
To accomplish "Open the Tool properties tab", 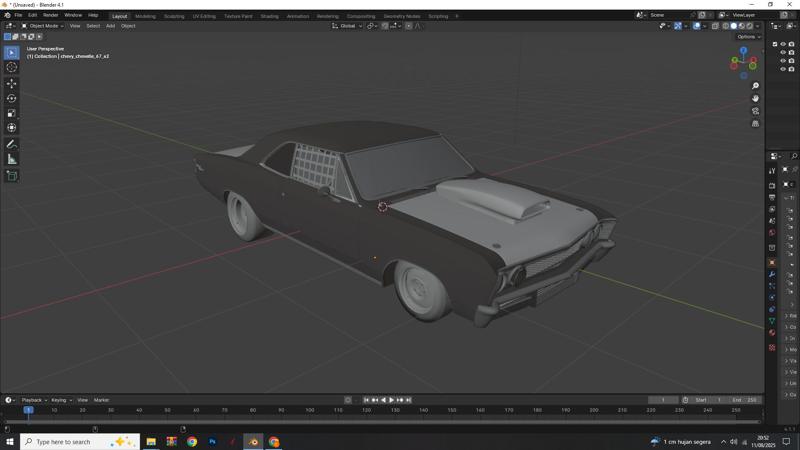I will click(772, 171).
